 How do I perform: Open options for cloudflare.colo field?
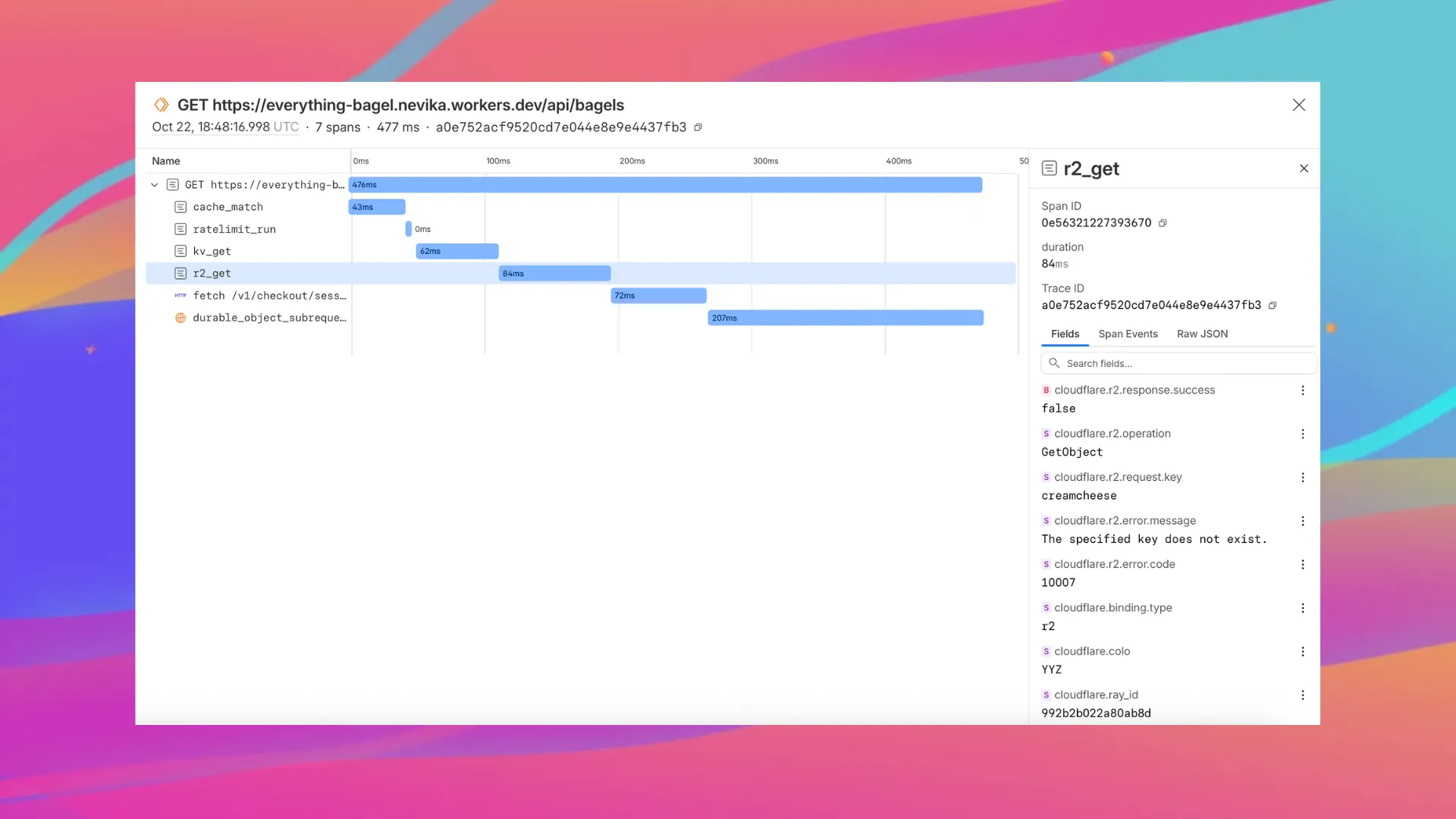[x=1303, y=651]
